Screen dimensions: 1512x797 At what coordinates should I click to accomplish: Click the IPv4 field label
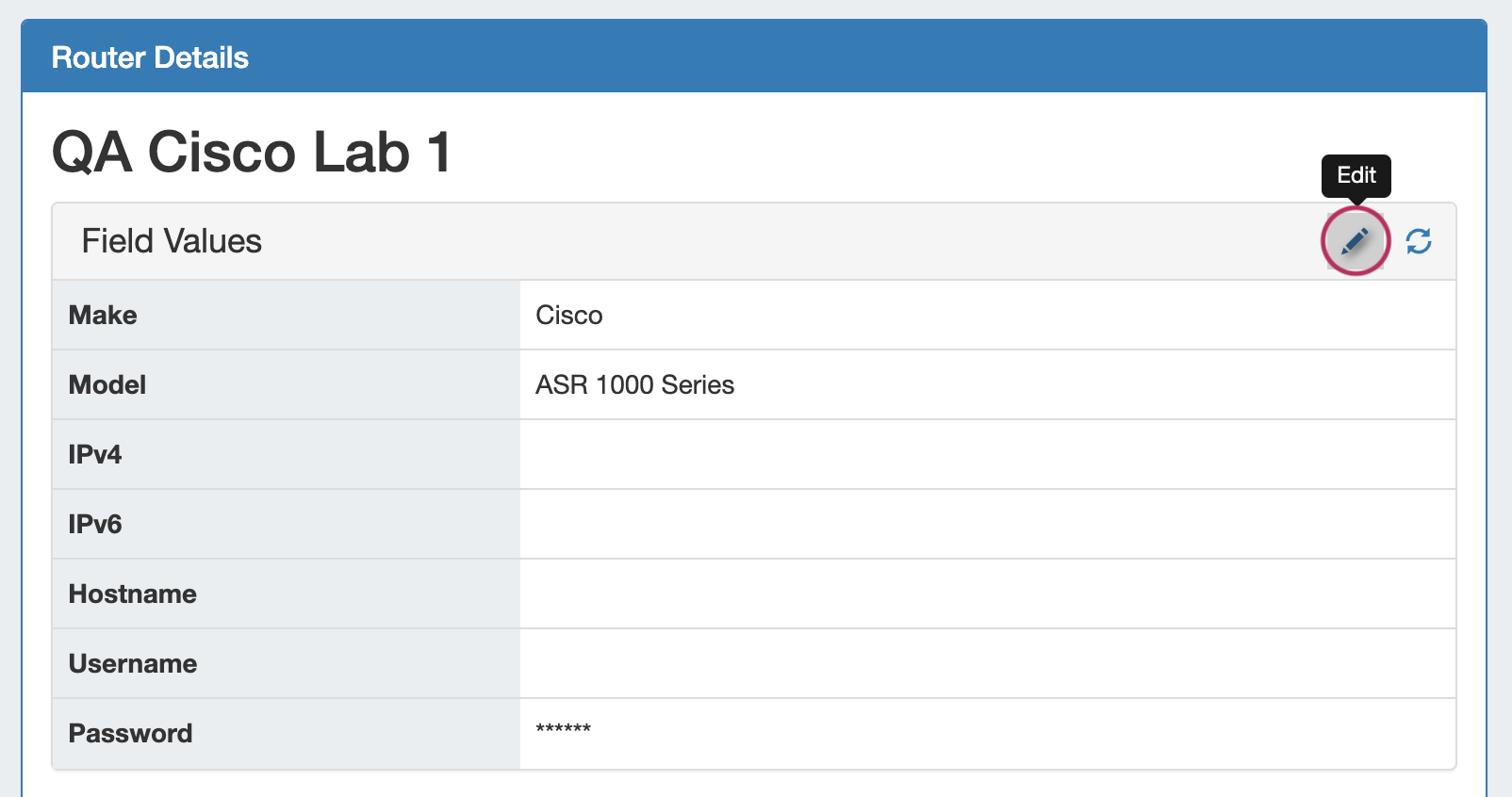(95, 455)
